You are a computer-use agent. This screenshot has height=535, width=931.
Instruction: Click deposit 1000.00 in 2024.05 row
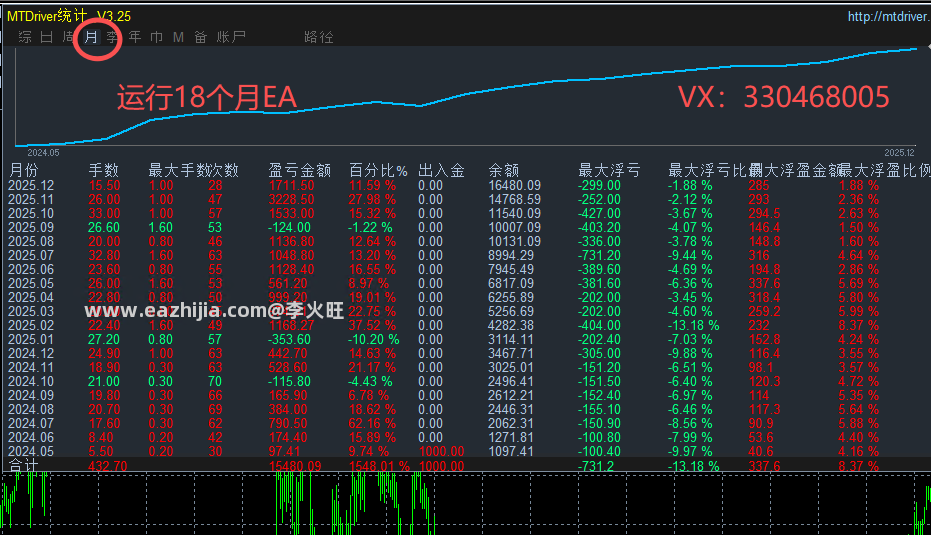point(442,451)
